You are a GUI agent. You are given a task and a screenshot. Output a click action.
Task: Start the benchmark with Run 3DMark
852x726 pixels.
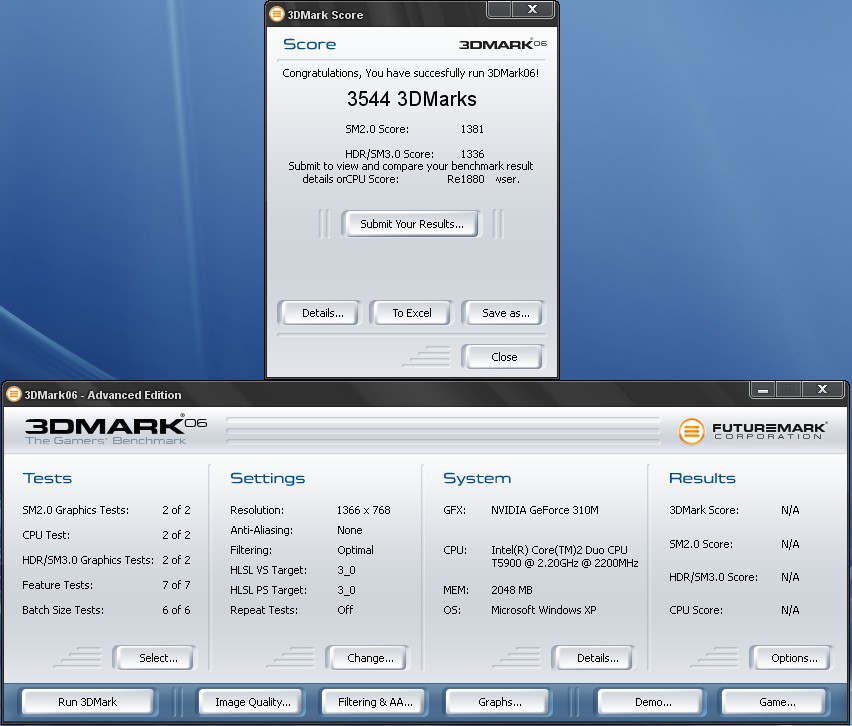(x=87, y=702)
